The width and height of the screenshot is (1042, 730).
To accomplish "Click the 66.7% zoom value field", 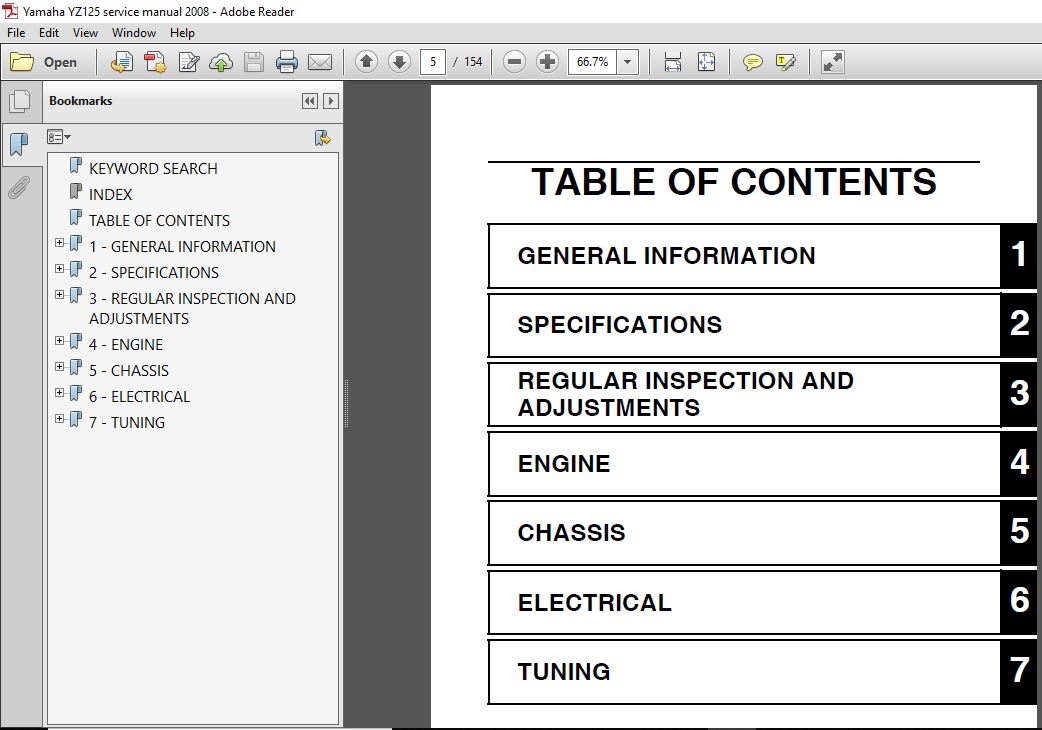I will (592, 62).
